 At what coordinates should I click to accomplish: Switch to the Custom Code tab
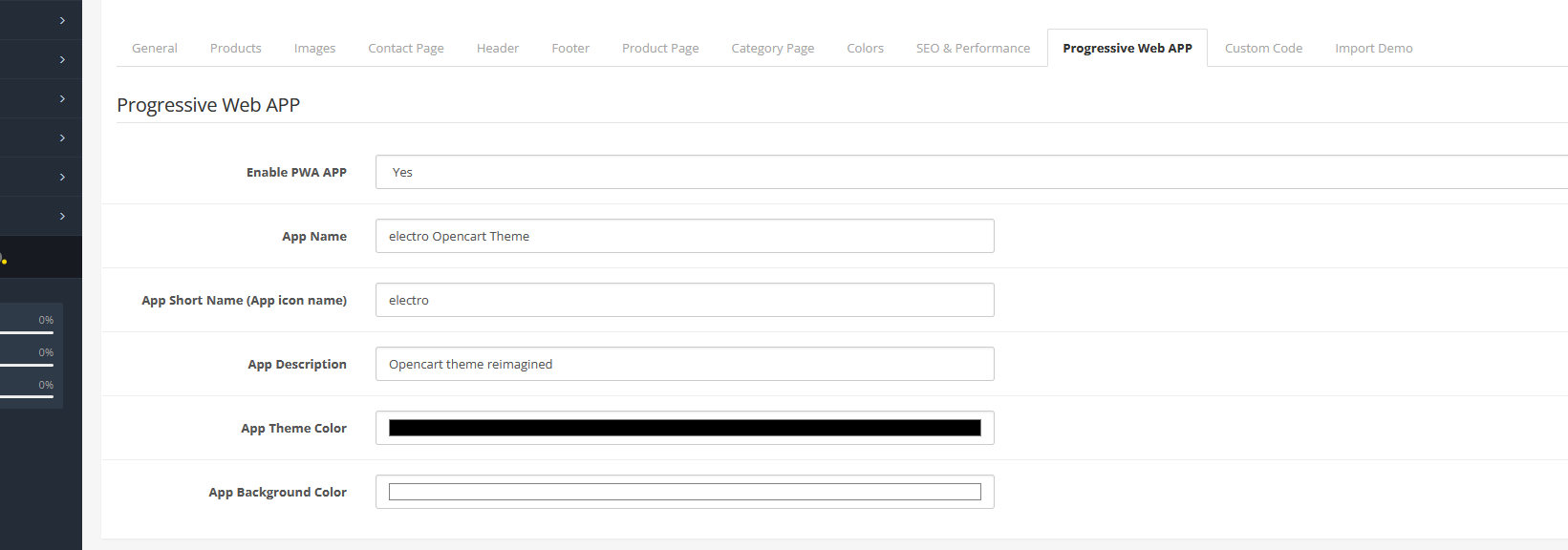(x=1263, y=48)
